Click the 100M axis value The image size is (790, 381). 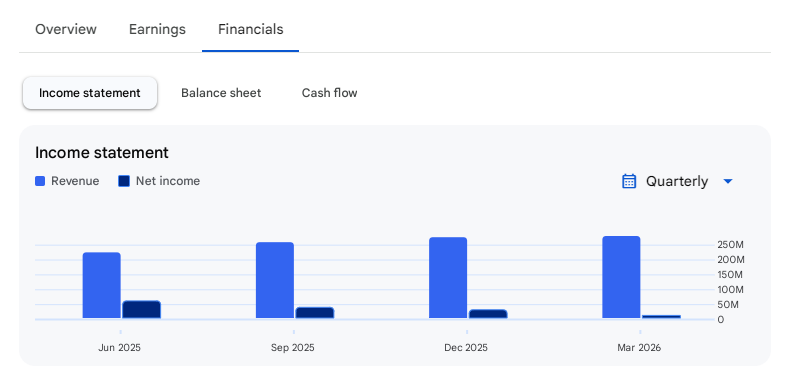coord(731,290)
